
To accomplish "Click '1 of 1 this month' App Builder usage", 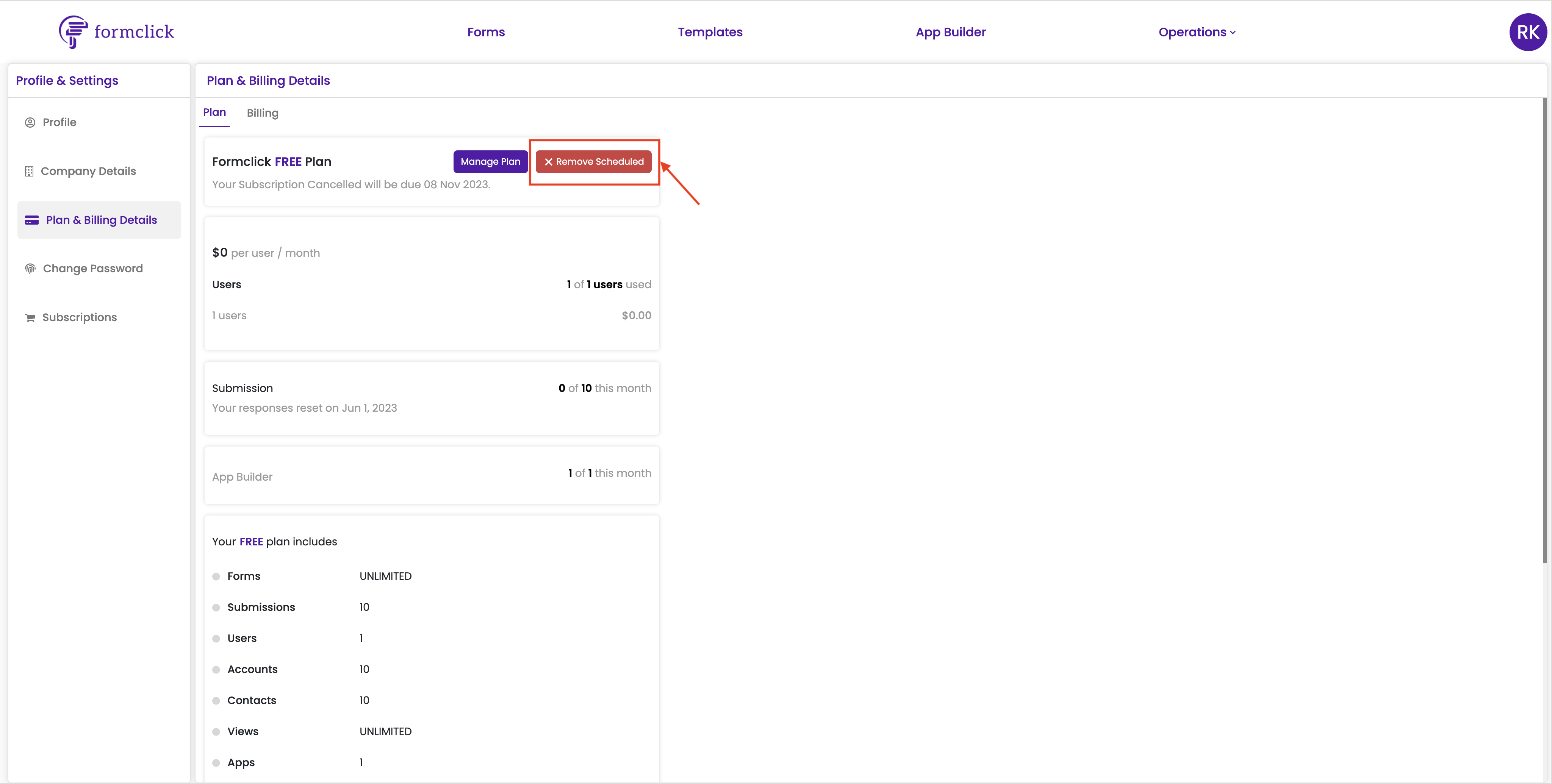I will (x=610, y=473).
